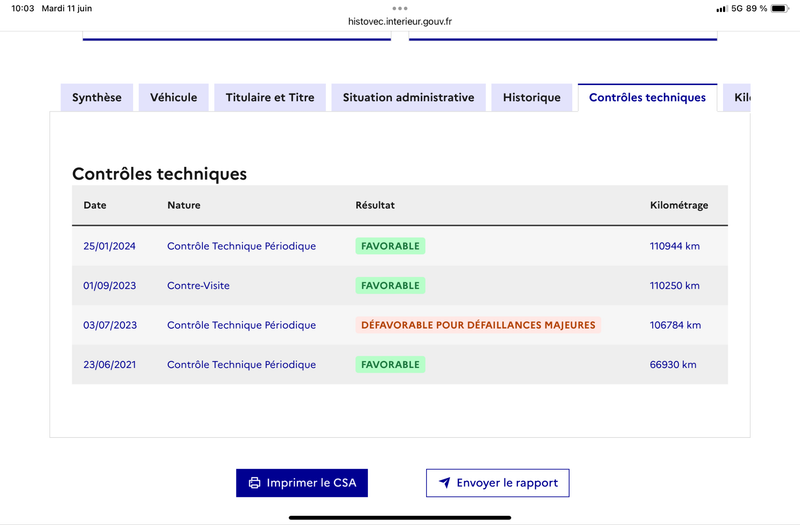
Task: Select the date 25/01/2024
Action: pos(109,246)
